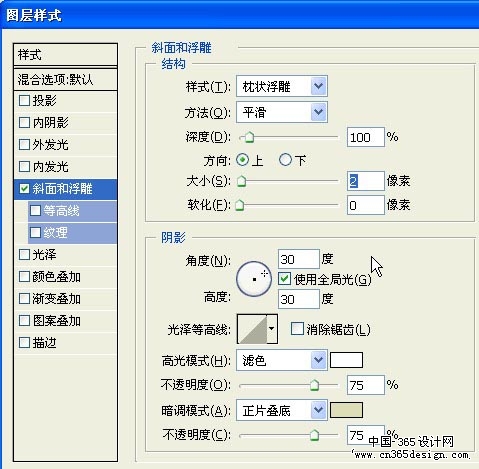Open the 高光模式 滤色 dropdown
The height and width of the screenshot is (469, 479).
pos(282,360)
